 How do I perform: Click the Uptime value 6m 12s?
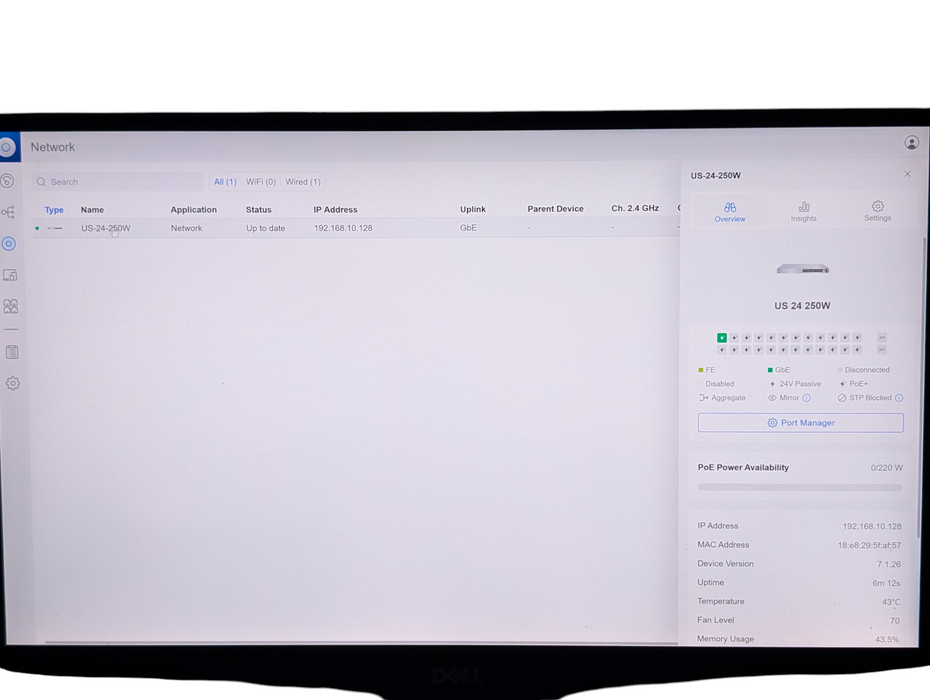pyautogui.click(x=886, y=583)
